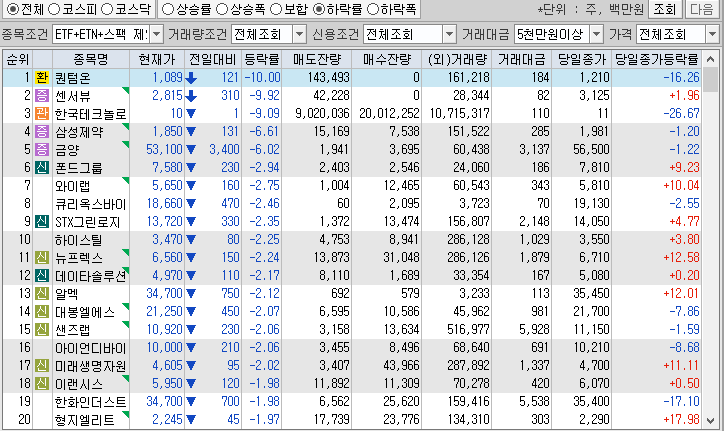Image resolution: width=724 pixels, height=431 pixels.
Task: Click the down arrow icon on 센서뷰 row
Action: (x=191, y=96)
